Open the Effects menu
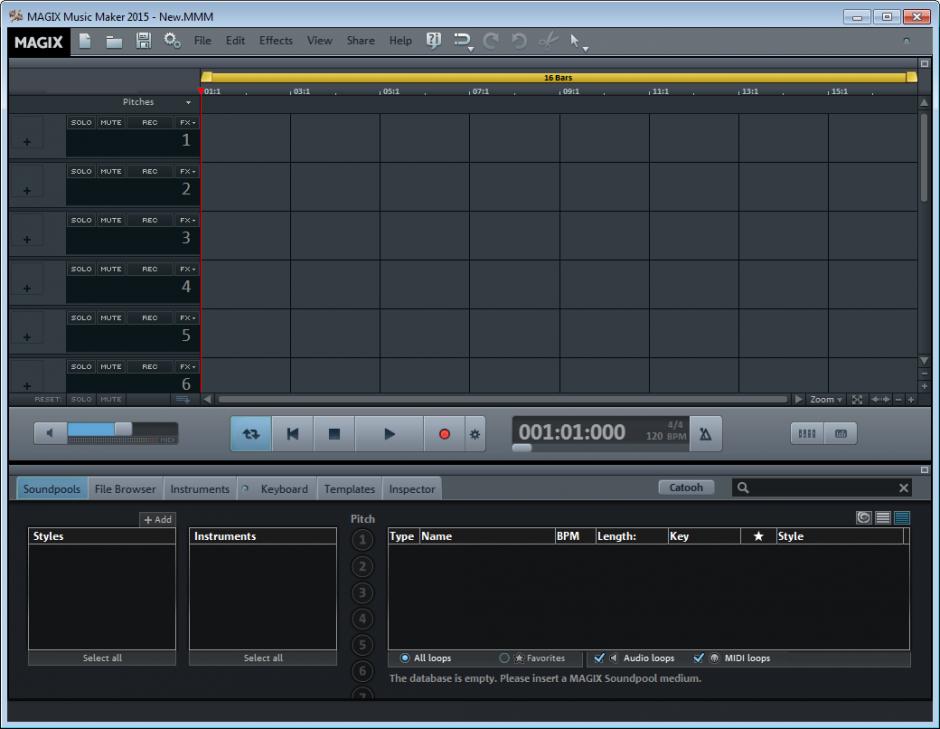 coord(276,41)
